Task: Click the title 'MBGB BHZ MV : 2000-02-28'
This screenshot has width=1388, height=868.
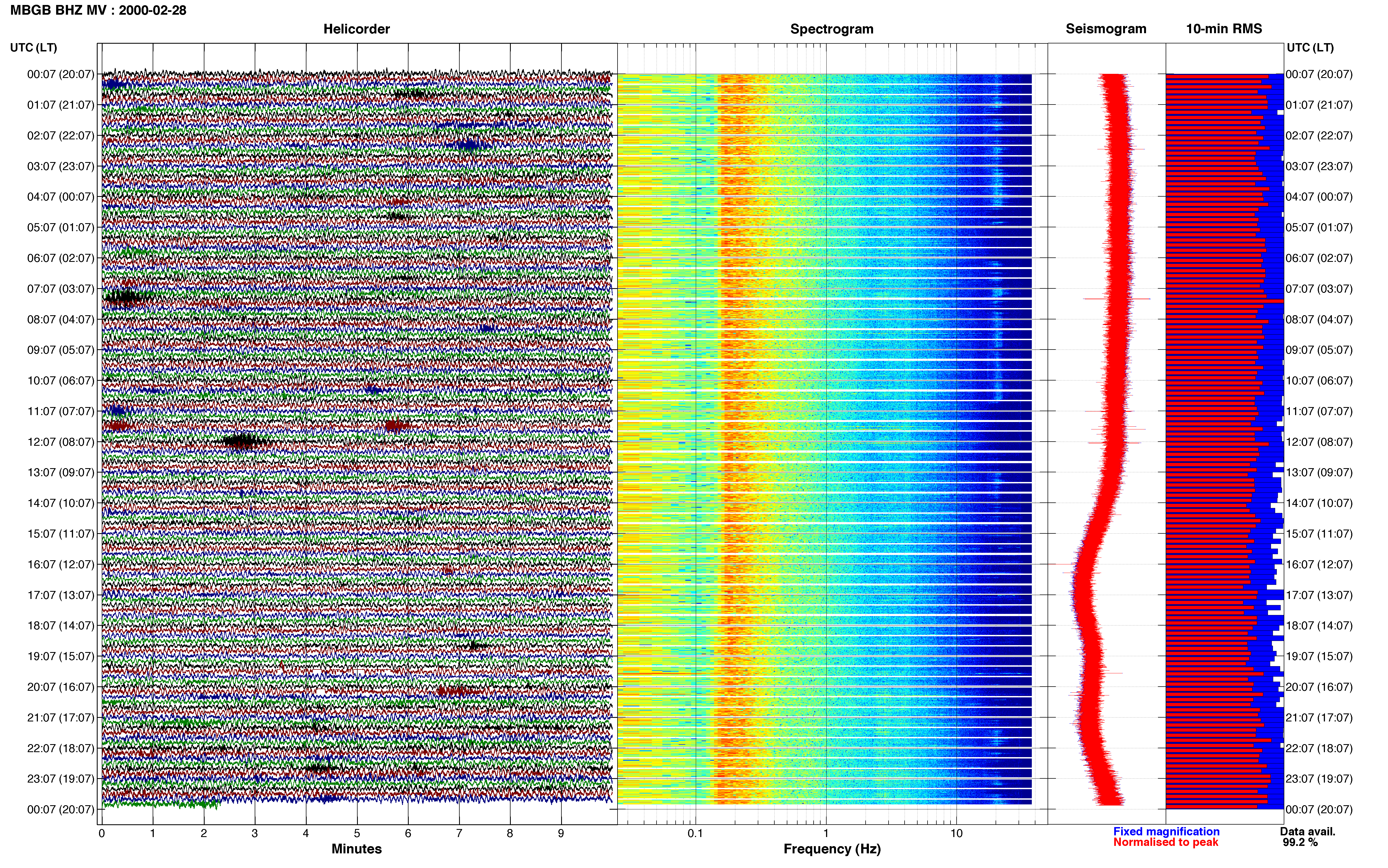Action: (98, 10)
